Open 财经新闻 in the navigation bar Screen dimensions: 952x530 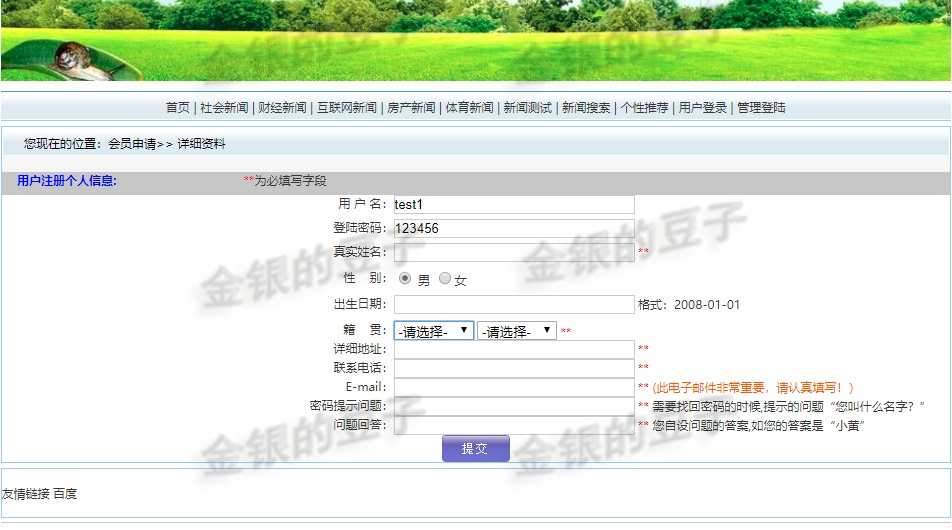tap(282, 107)
